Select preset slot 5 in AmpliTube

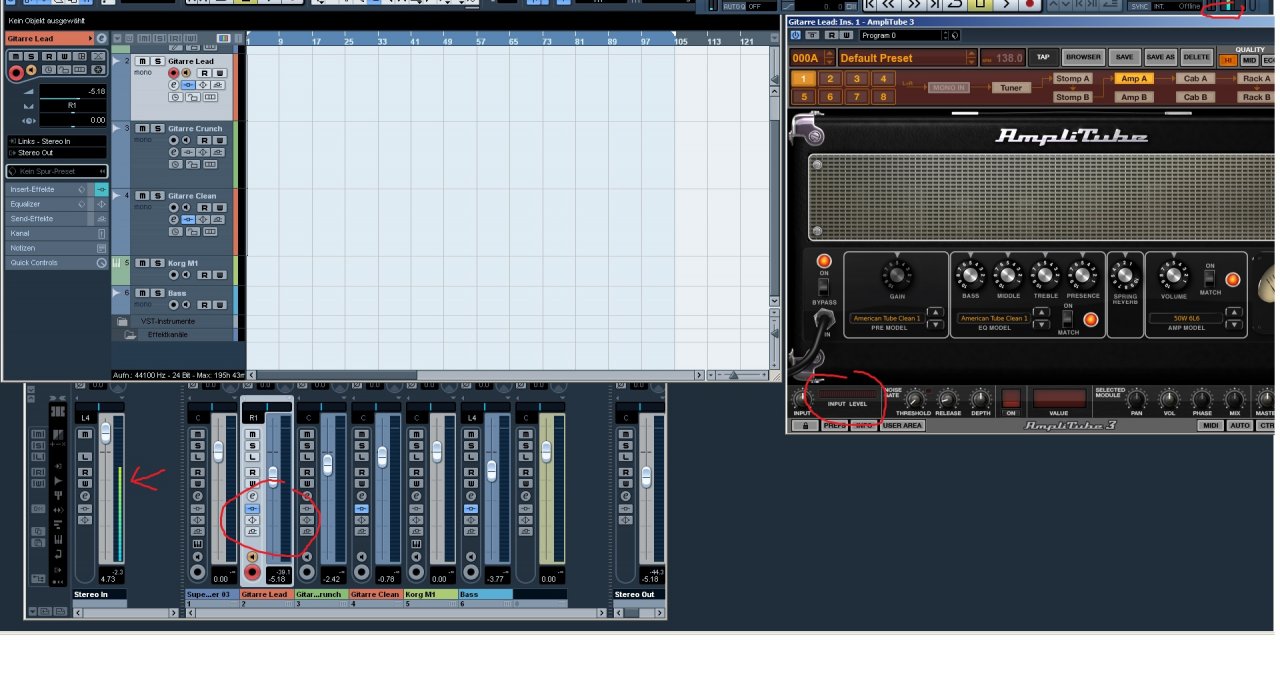(x=803, y=97)
